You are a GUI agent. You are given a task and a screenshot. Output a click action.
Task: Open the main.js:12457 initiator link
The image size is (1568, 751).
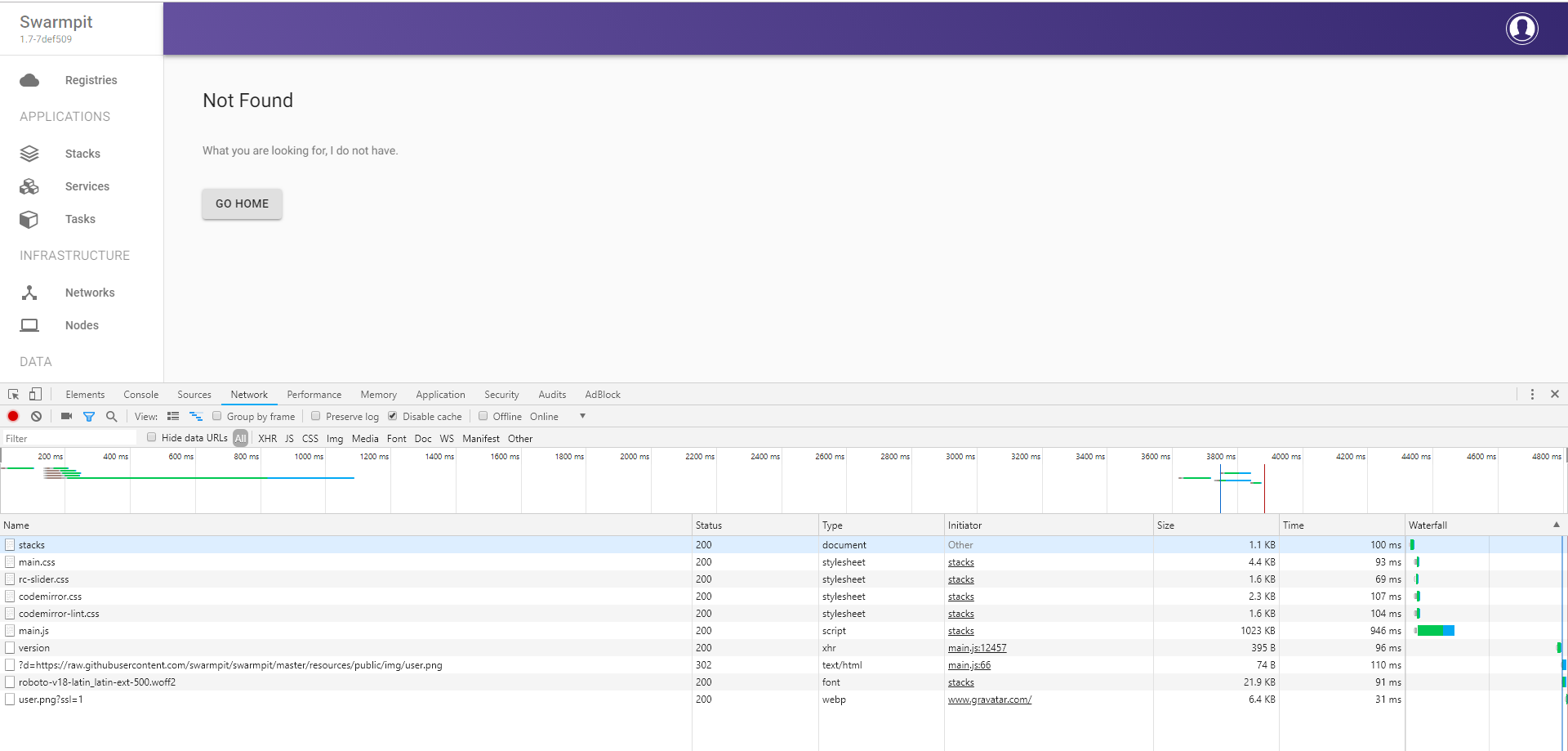pyautogui.click(x=977, y=647)
